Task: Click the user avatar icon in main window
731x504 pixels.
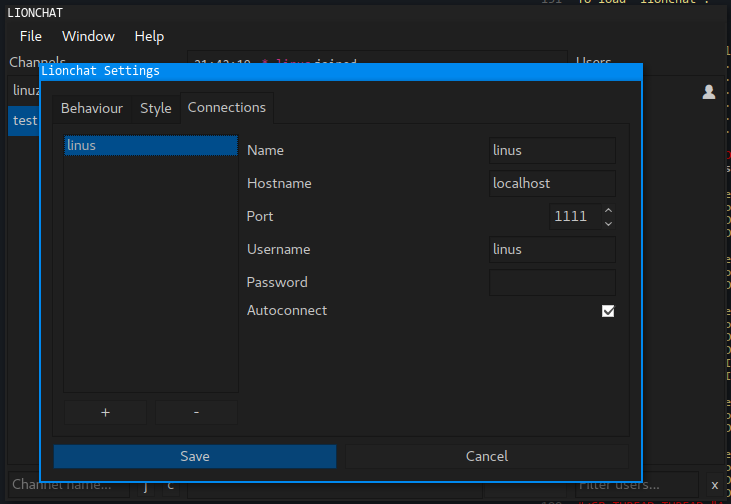Action: click(x=709, y=92)
